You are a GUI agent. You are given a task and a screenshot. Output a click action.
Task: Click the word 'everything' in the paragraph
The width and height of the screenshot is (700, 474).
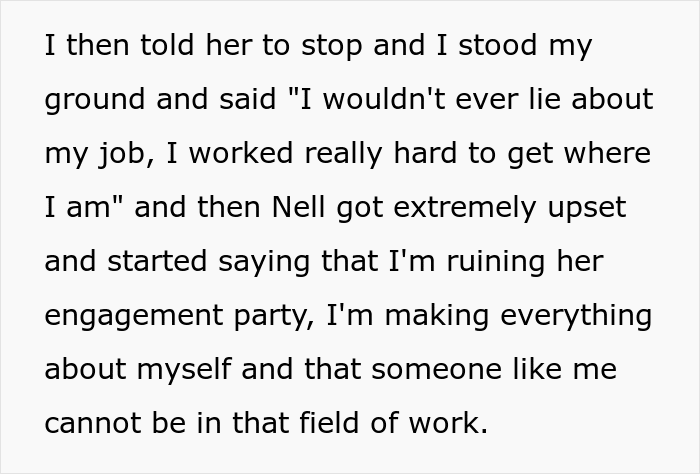576,317
